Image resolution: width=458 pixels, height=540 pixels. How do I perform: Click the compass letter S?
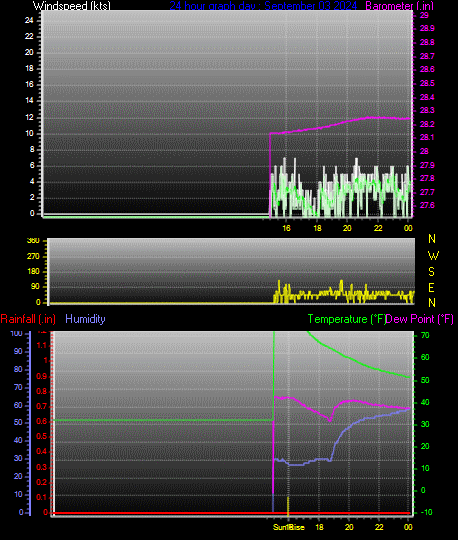(x=431, y=272)
